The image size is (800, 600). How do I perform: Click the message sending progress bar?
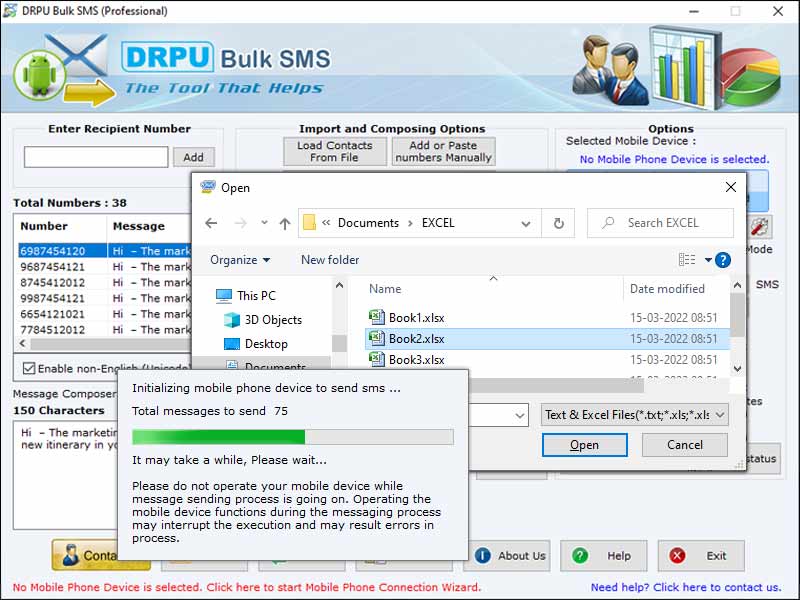pos(294,435)
